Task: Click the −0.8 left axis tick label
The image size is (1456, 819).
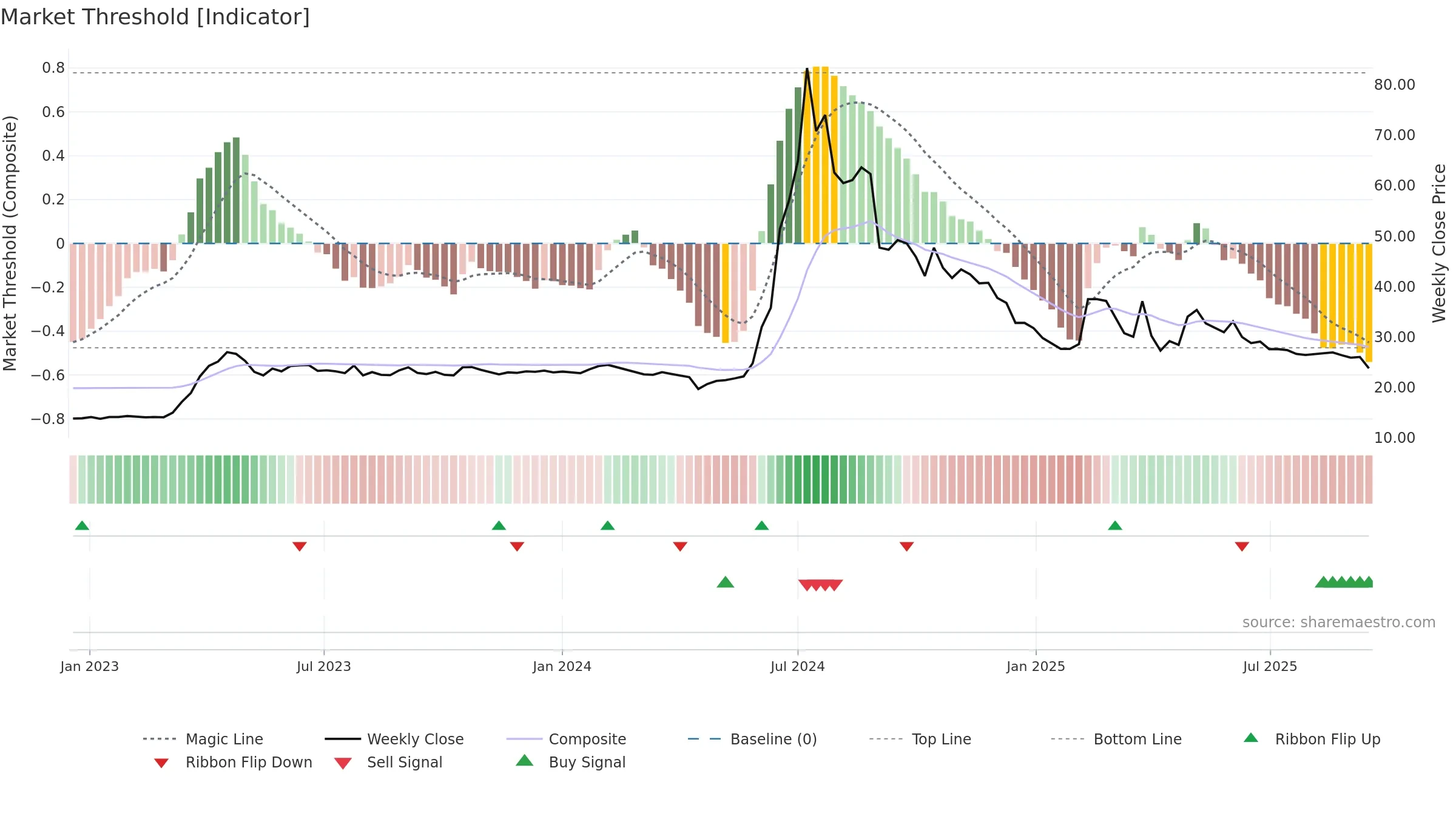Action: [48, 419]
